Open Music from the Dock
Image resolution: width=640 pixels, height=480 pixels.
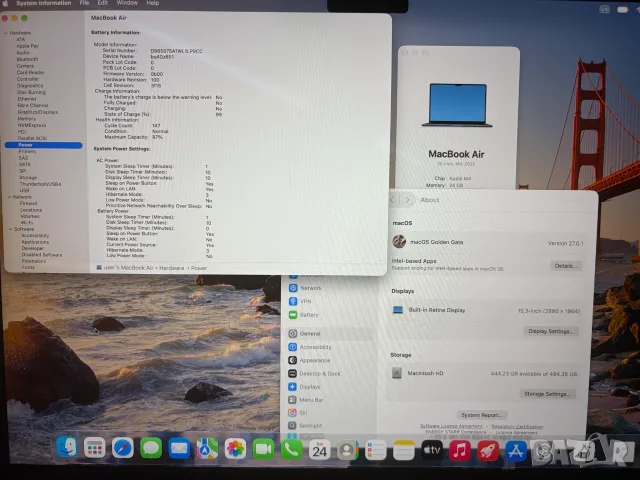[460, 451]
